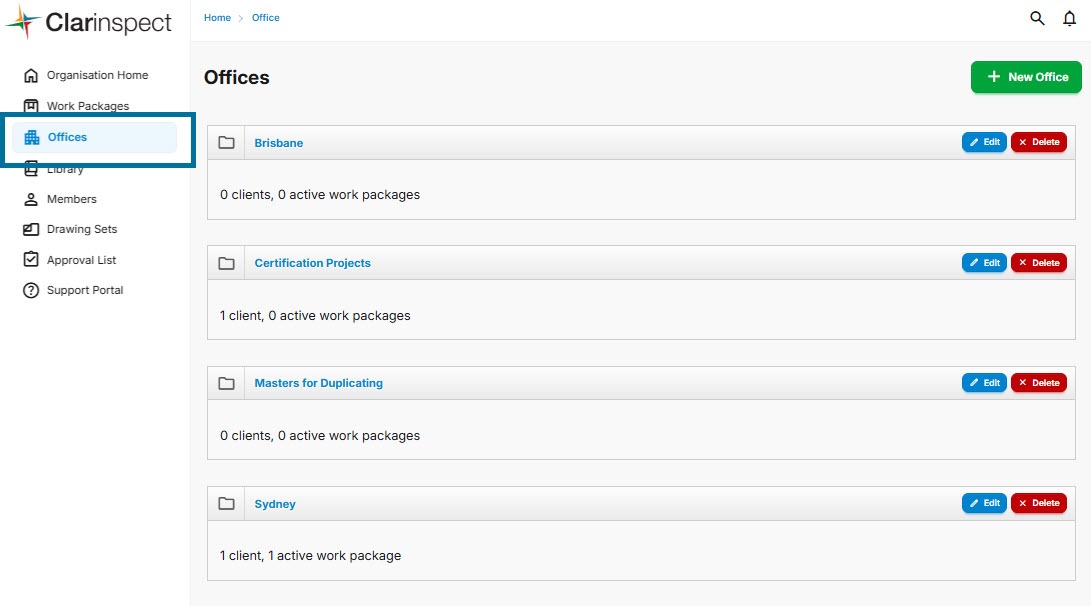1091x606 pixels.
Task: Open the notifications bell
Action: (x=1069, y=18)
